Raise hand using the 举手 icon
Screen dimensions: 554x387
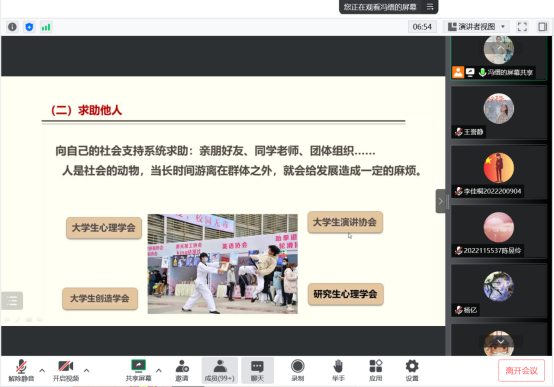click(338, 370)
